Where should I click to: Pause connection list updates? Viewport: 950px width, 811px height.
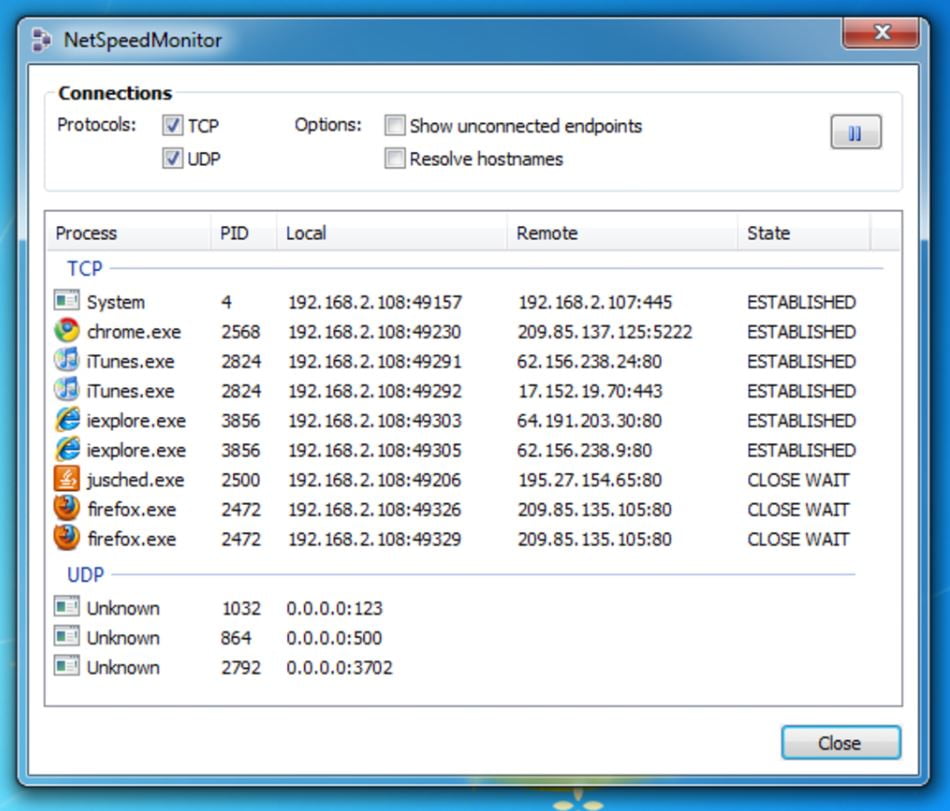[855, 132]
